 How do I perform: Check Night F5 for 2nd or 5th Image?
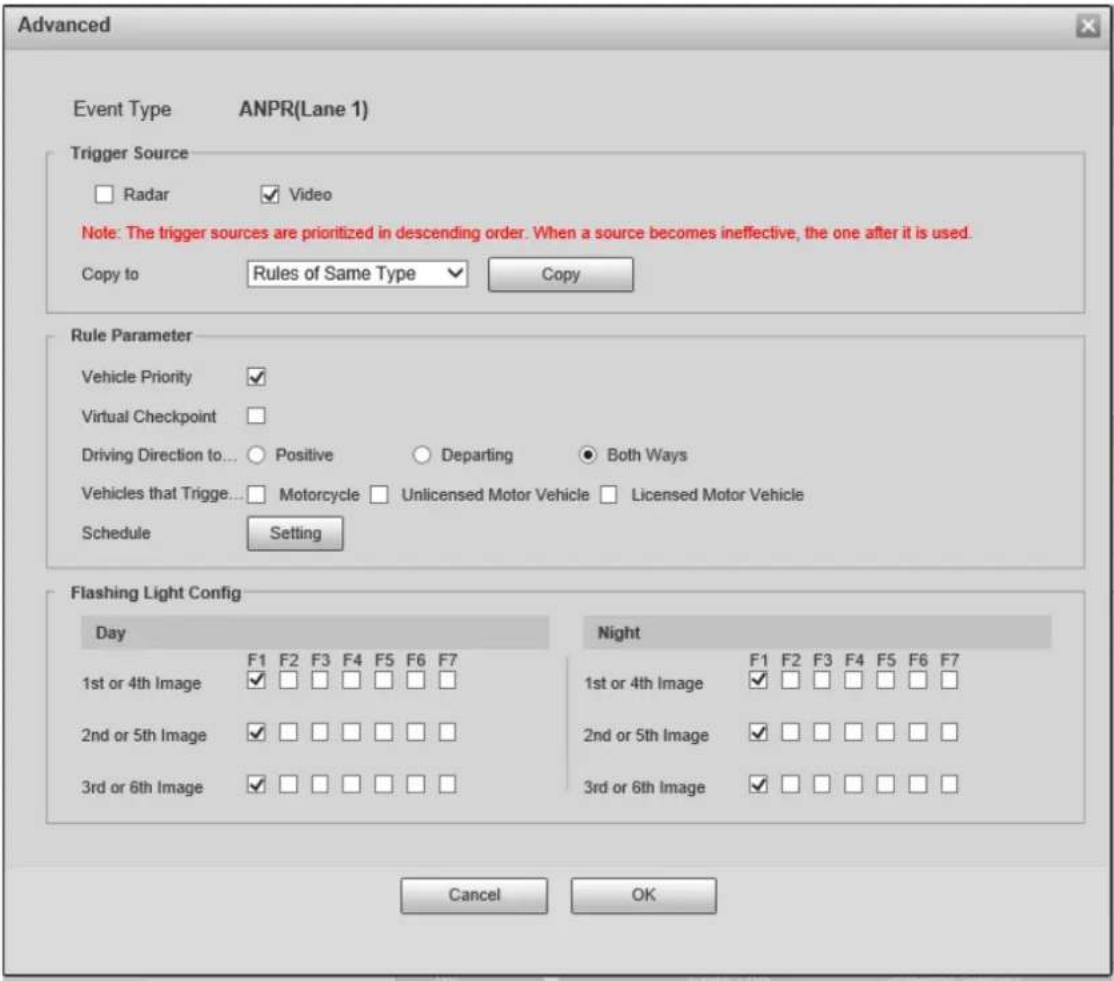pyautogui.click(x=886, y=732)
